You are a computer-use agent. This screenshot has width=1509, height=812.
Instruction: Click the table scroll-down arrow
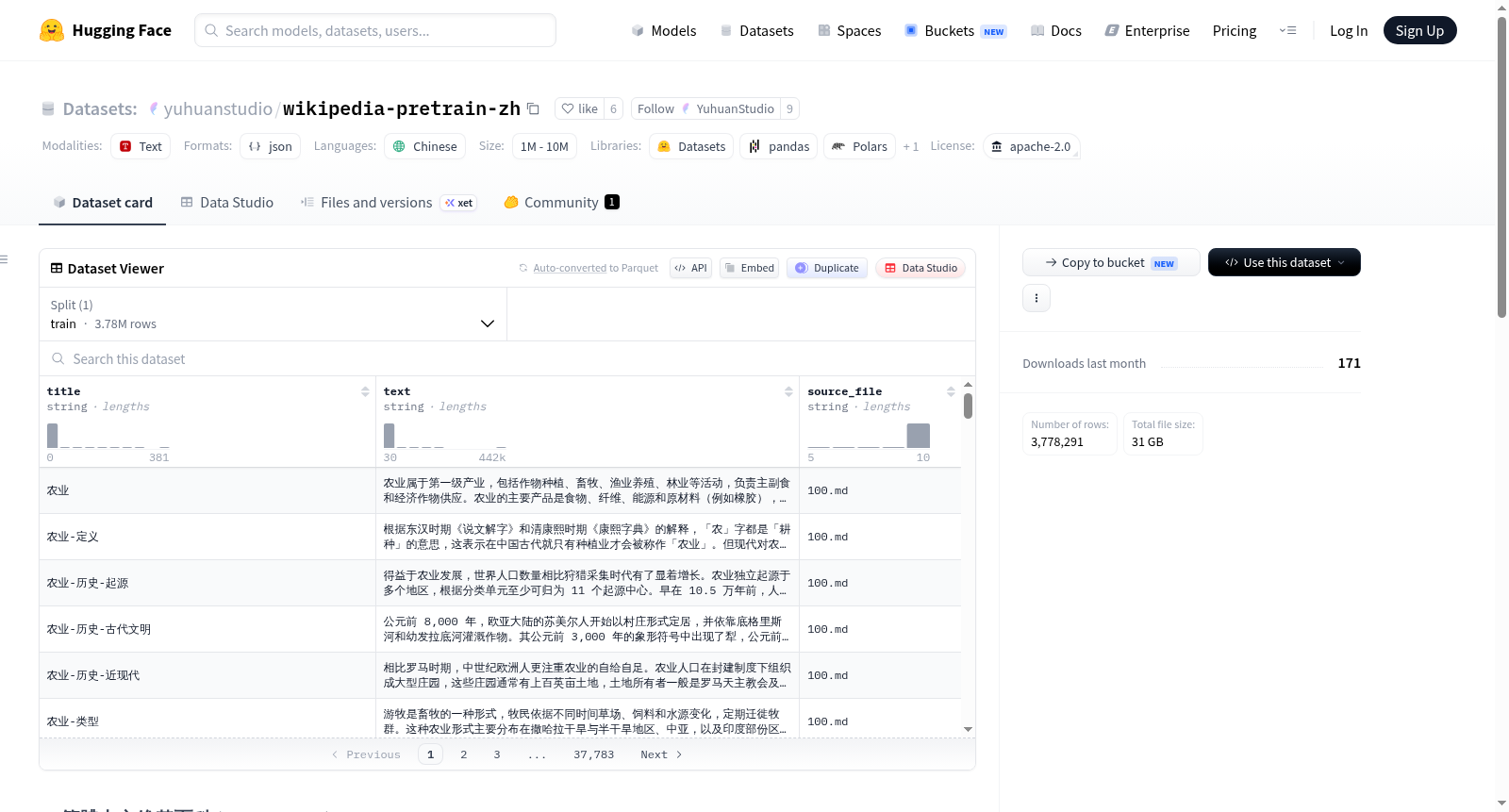(x=969, y=729)
